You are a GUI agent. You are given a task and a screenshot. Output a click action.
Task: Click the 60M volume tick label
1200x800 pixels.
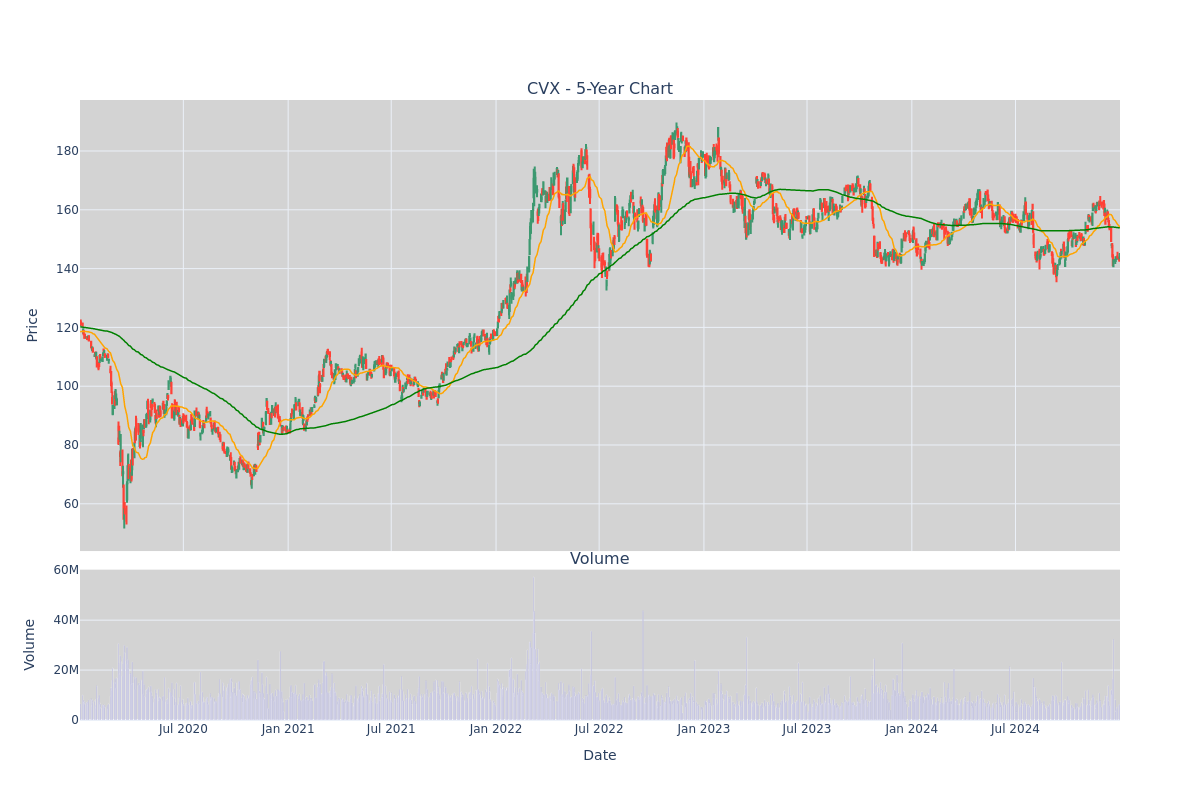[x=66, y=570]
